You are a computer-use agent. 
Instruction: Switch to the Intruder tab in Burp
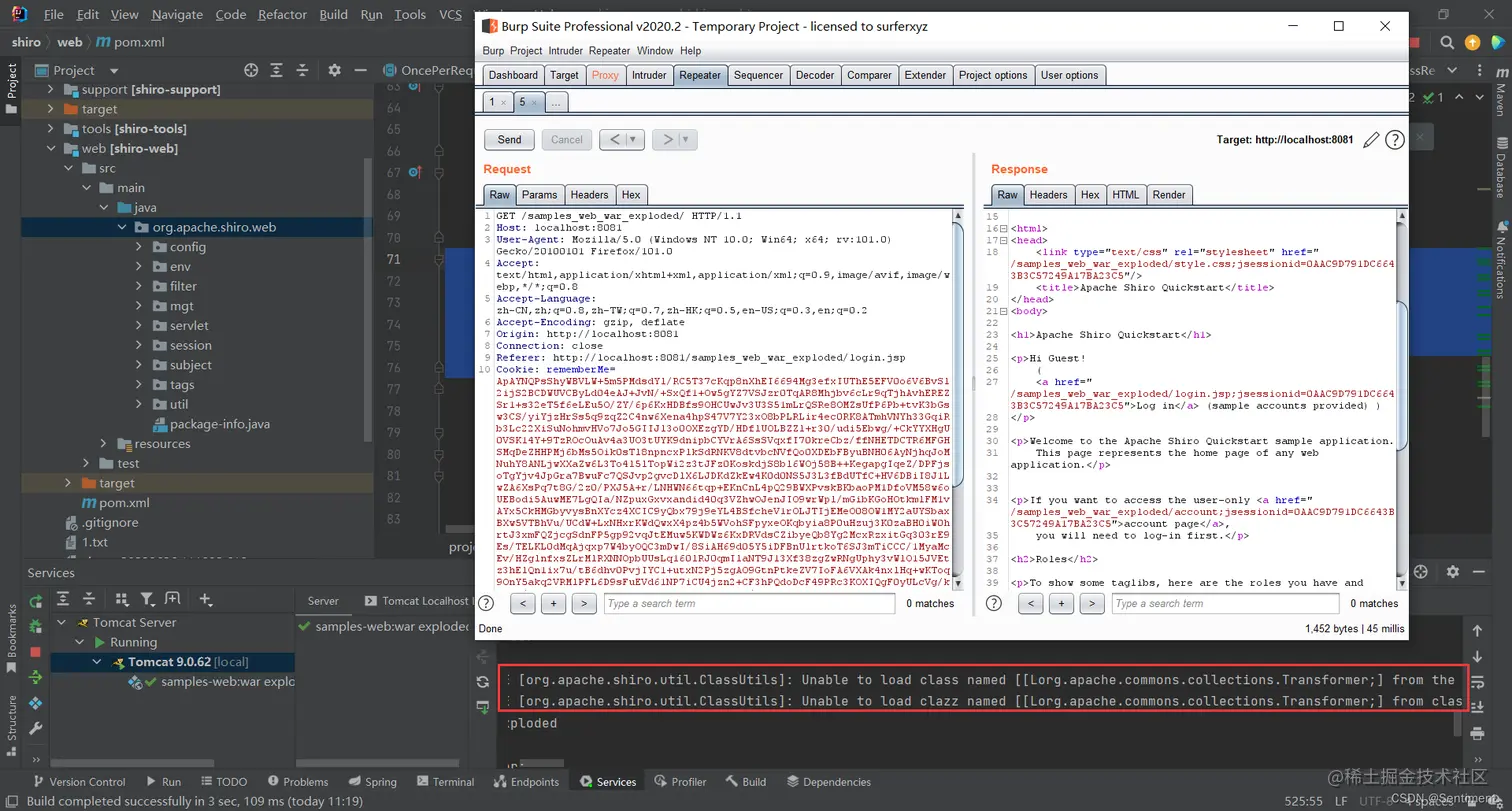pos(649,75)
